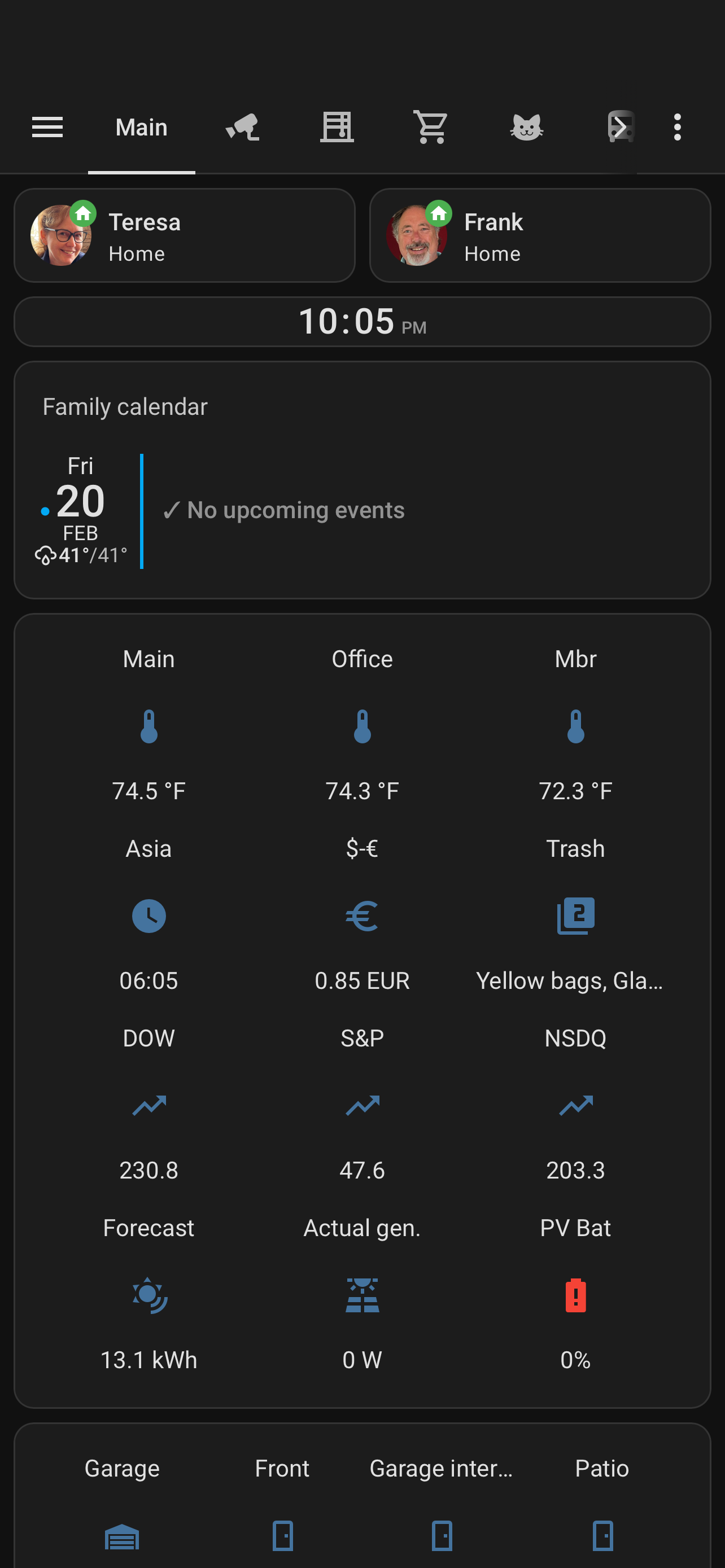This screenshot has height=1568, width=725.
Task: Tap the 10:05 PM clock card
Action: [x=362, y=322]
